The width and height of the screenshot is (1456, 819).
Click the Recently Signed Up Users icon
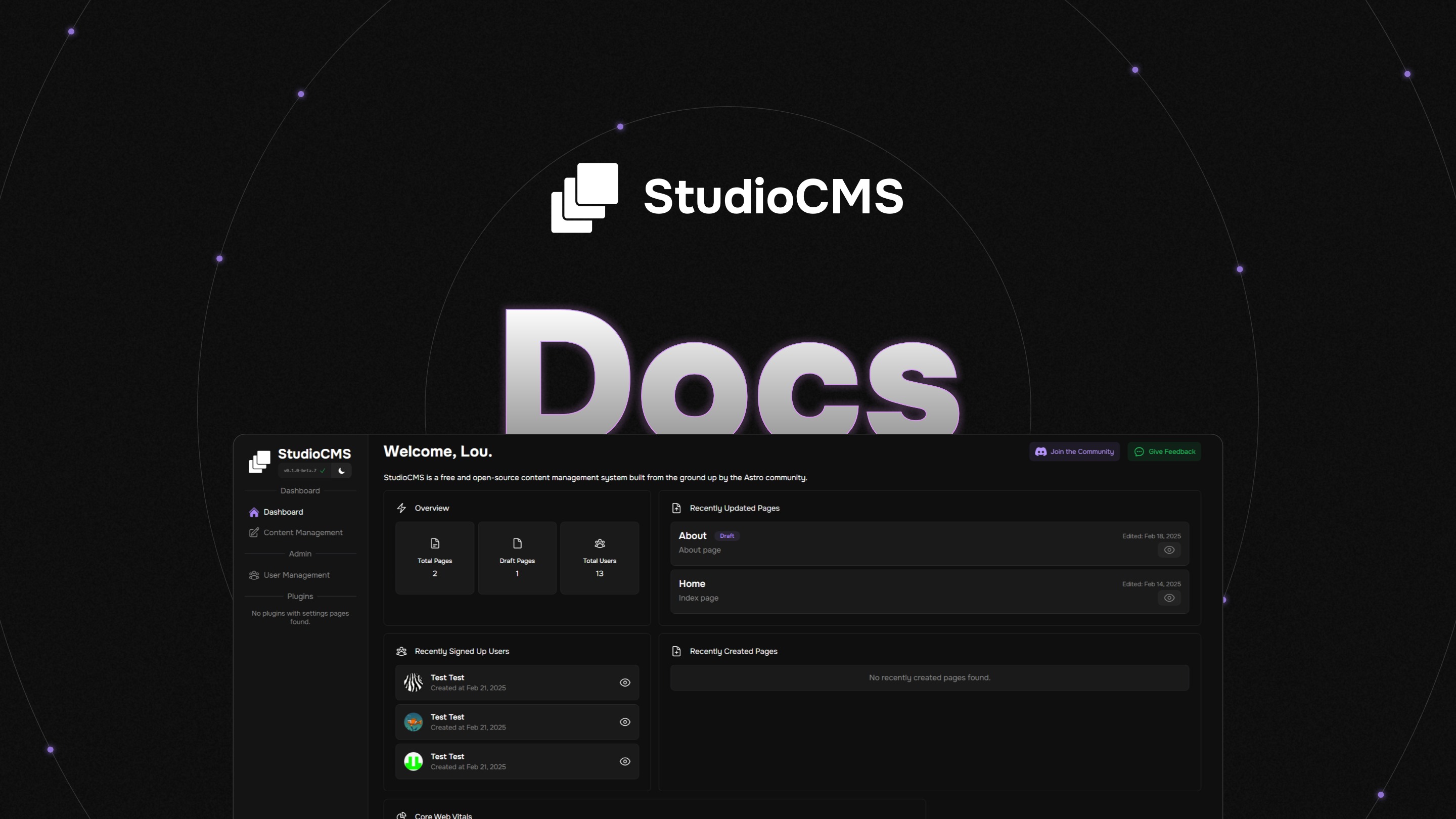(401, 651)
